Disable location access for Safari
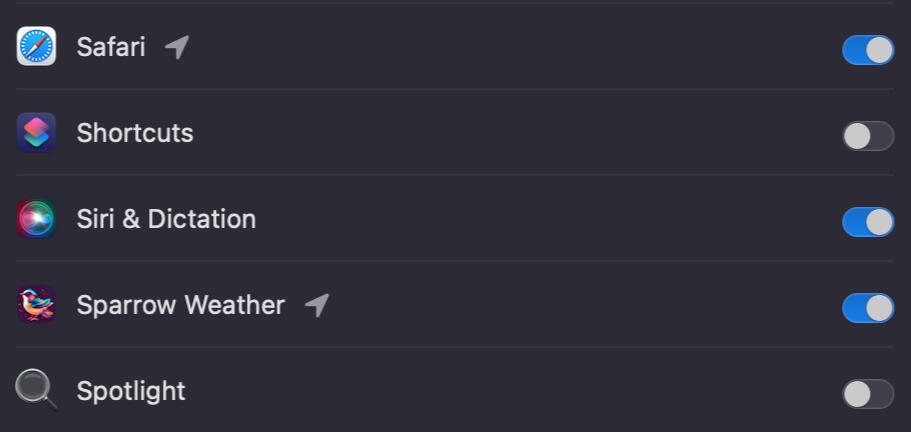This screenshot has height=432, width=911. (867, 50)
